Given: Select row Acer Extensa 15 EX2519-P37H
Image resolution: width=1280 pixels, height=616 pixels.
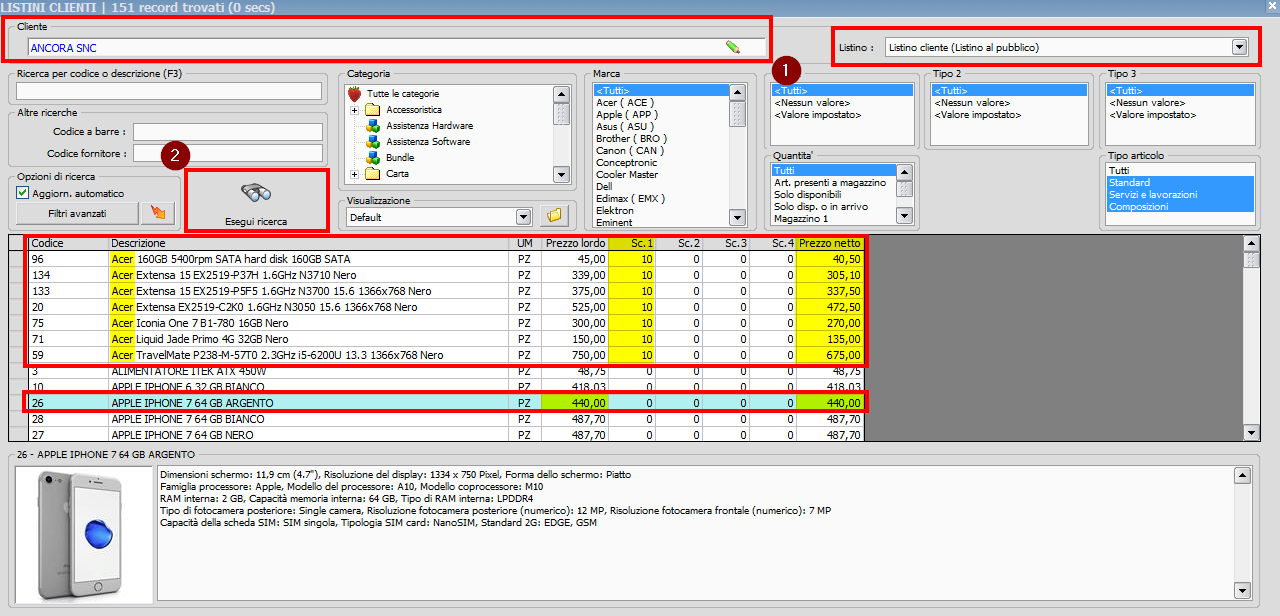Looking at the screenshot, I should (x=446, y=275).
